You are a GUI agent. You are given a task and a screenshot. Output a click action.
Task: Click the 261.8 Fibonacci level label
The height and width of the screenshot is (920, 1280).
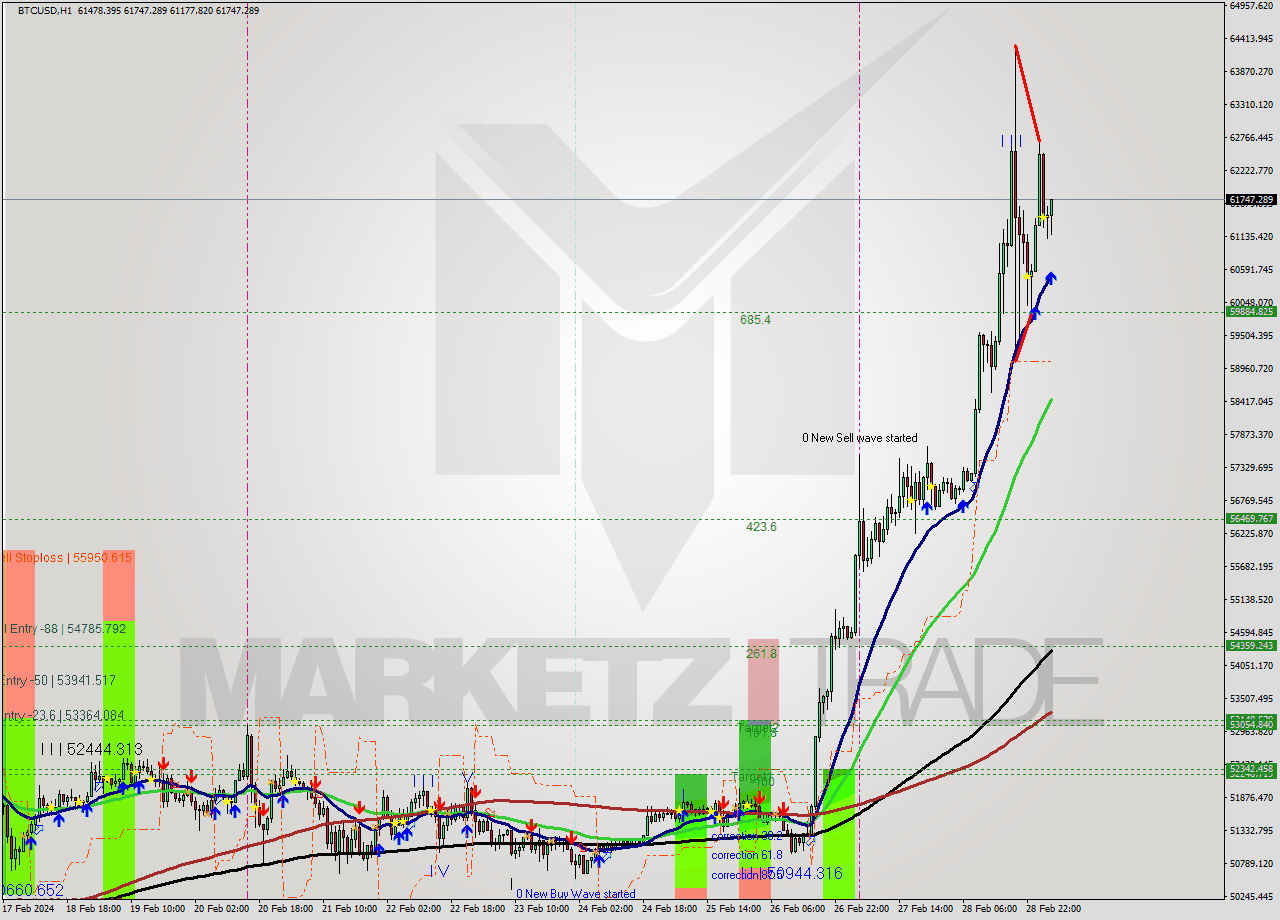(x=761, y=654)
